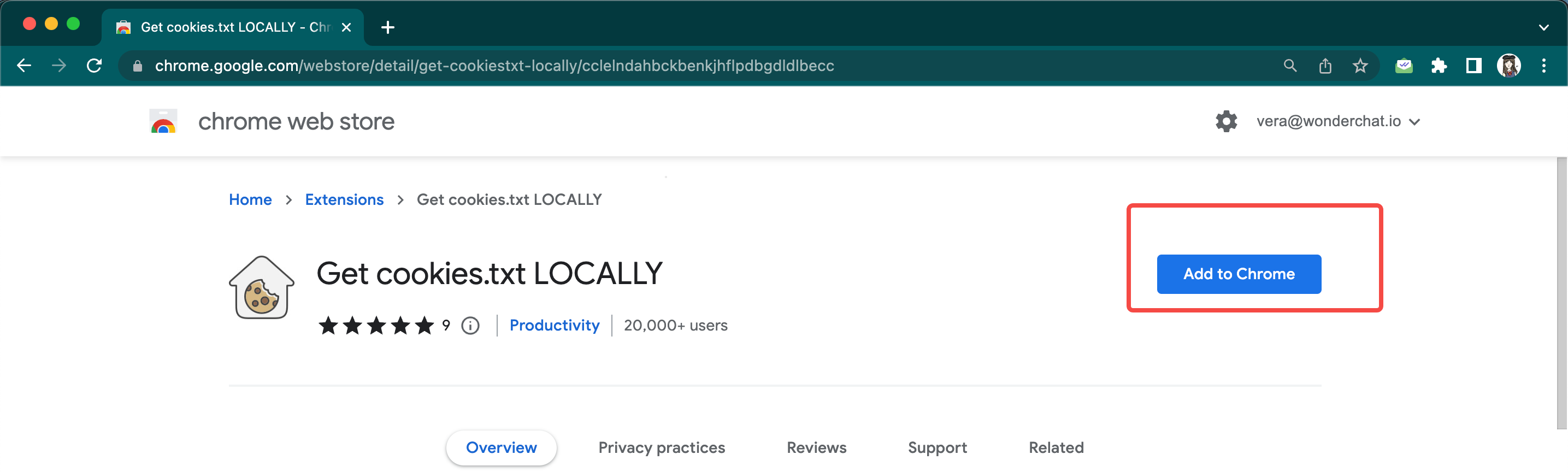The width and height of the screenshot is (1568, 472).
Task: Click the zoom magnifier in address bar
Action: click(1290, 66)
